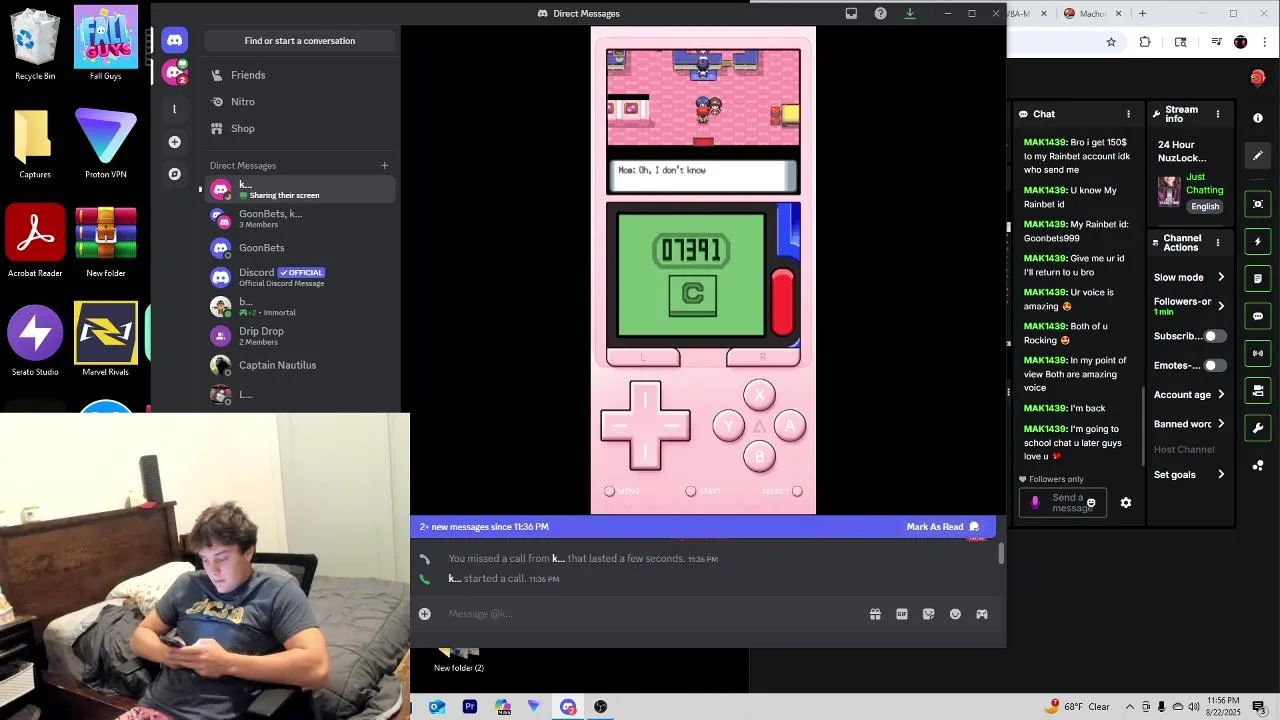
Task: Open apps controller icon in message bar
Action: pyautogui.click(x=982, y=614)
